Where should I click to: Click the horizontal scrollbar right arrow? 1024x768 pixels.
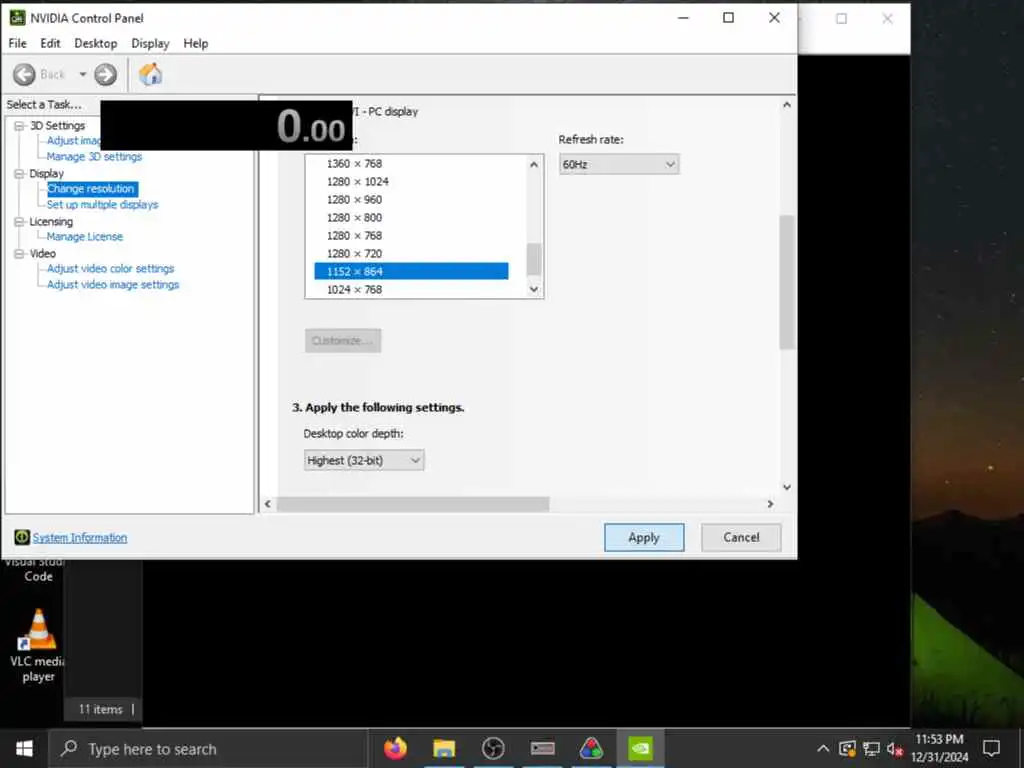(x=771, y=504)
